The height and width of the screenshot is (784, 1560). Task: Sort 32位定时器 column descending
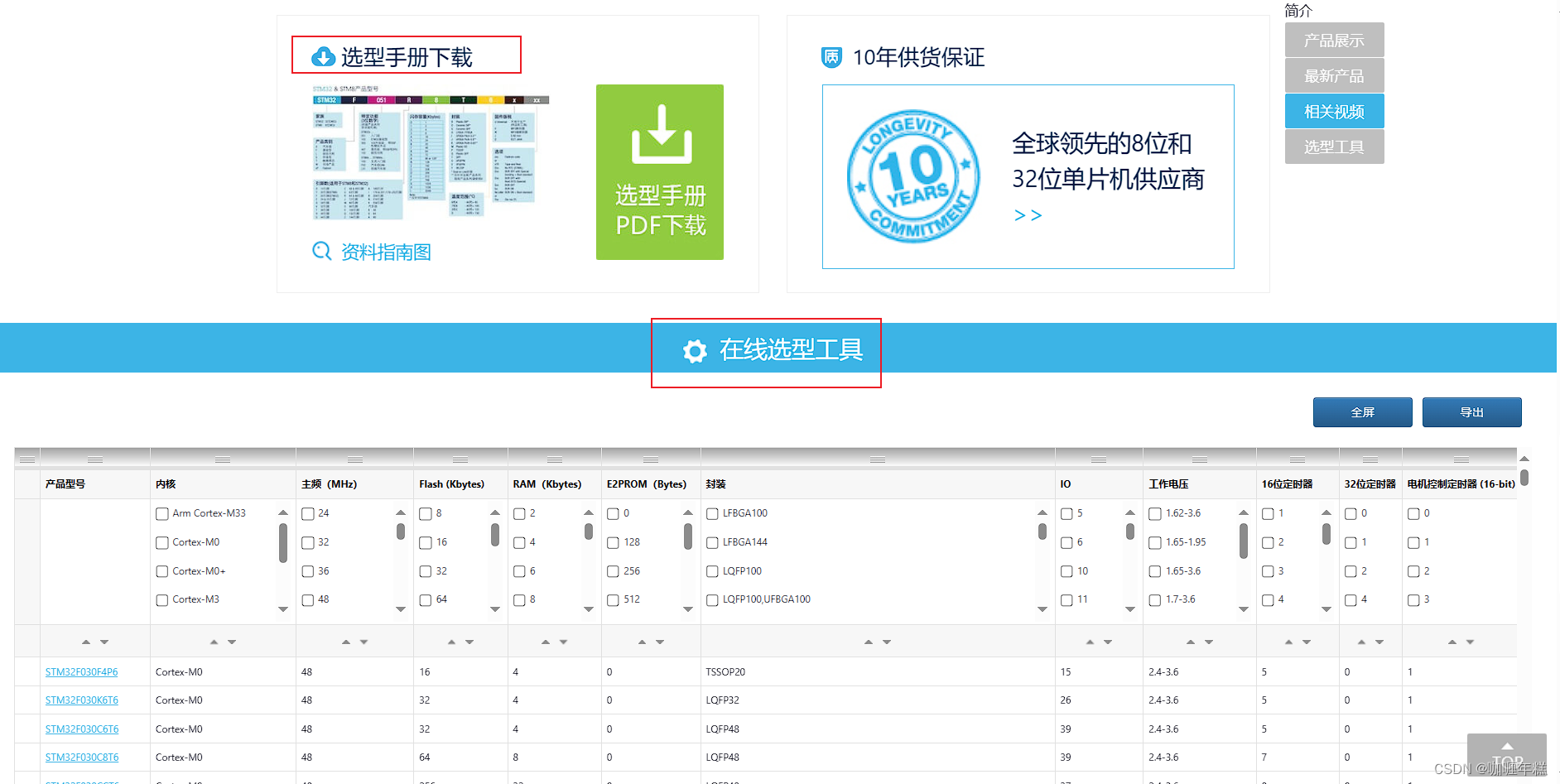coord(1379,642)
